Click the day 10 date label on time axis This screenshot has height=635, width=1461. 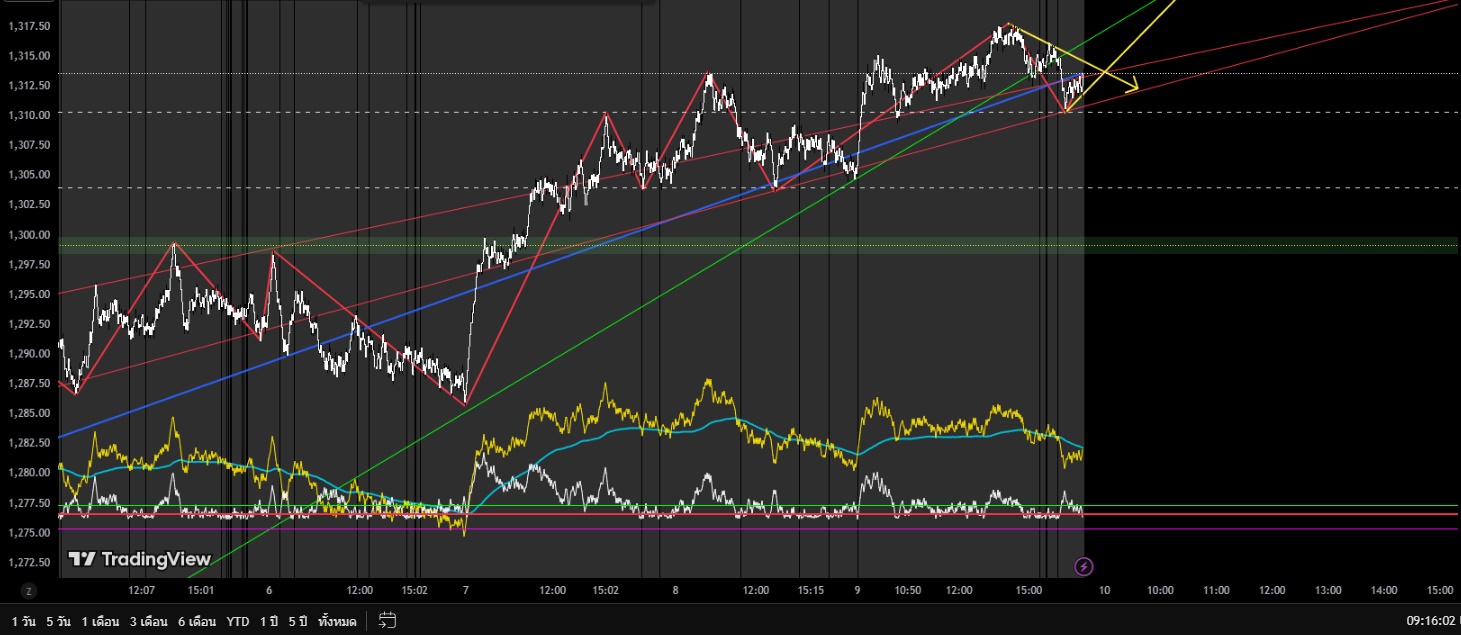tap(1104, 591)
